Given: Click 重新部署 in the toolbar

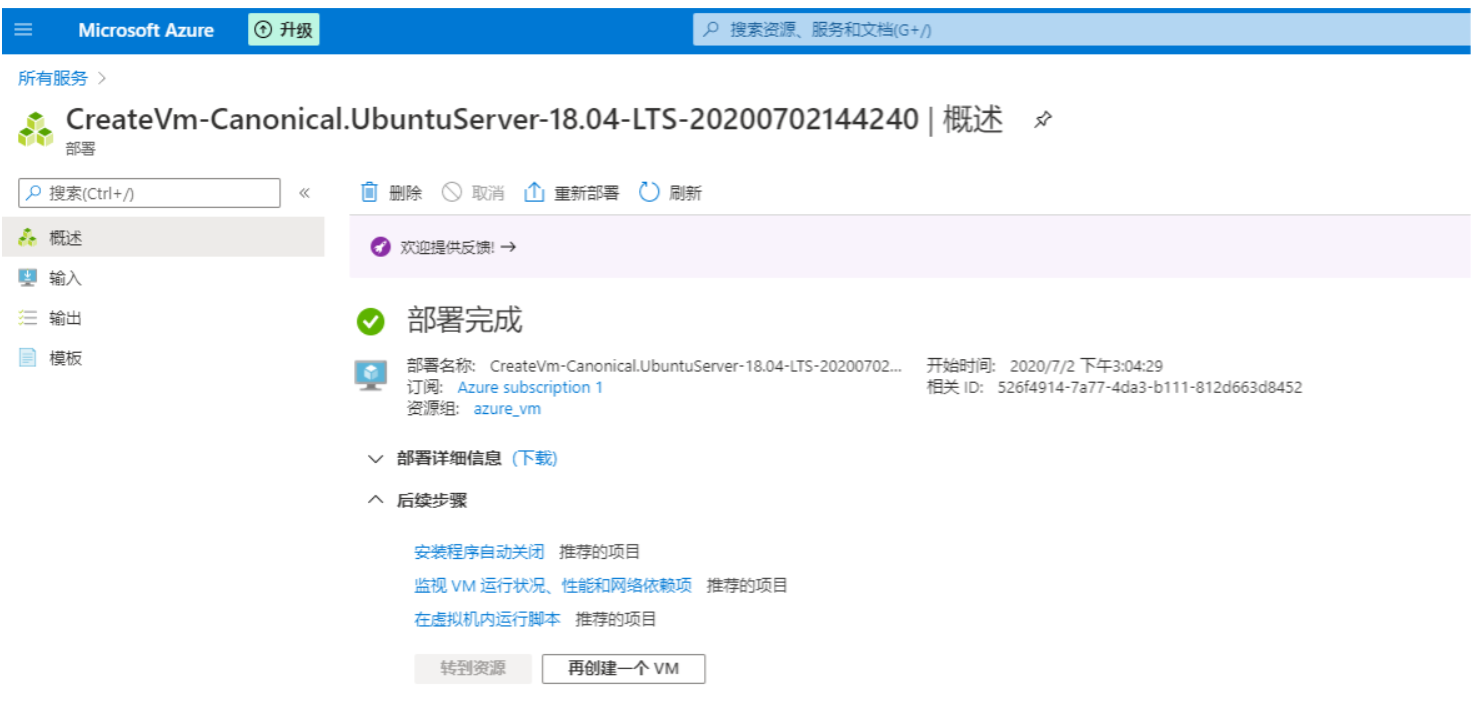Looking at the screenshot, I should pyautogui.click(x=587, y=193).
